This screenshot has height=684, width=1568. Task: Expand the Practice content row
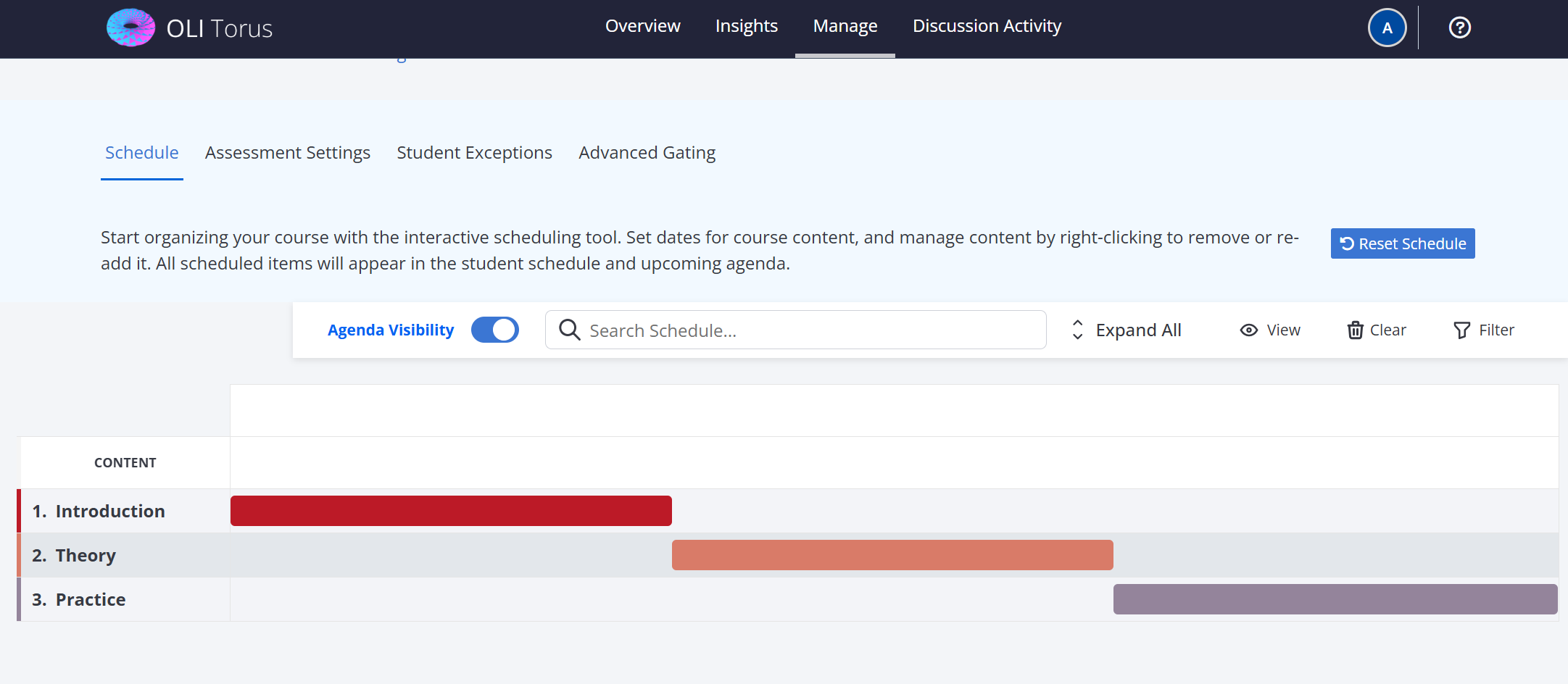[x=90, y=600]
